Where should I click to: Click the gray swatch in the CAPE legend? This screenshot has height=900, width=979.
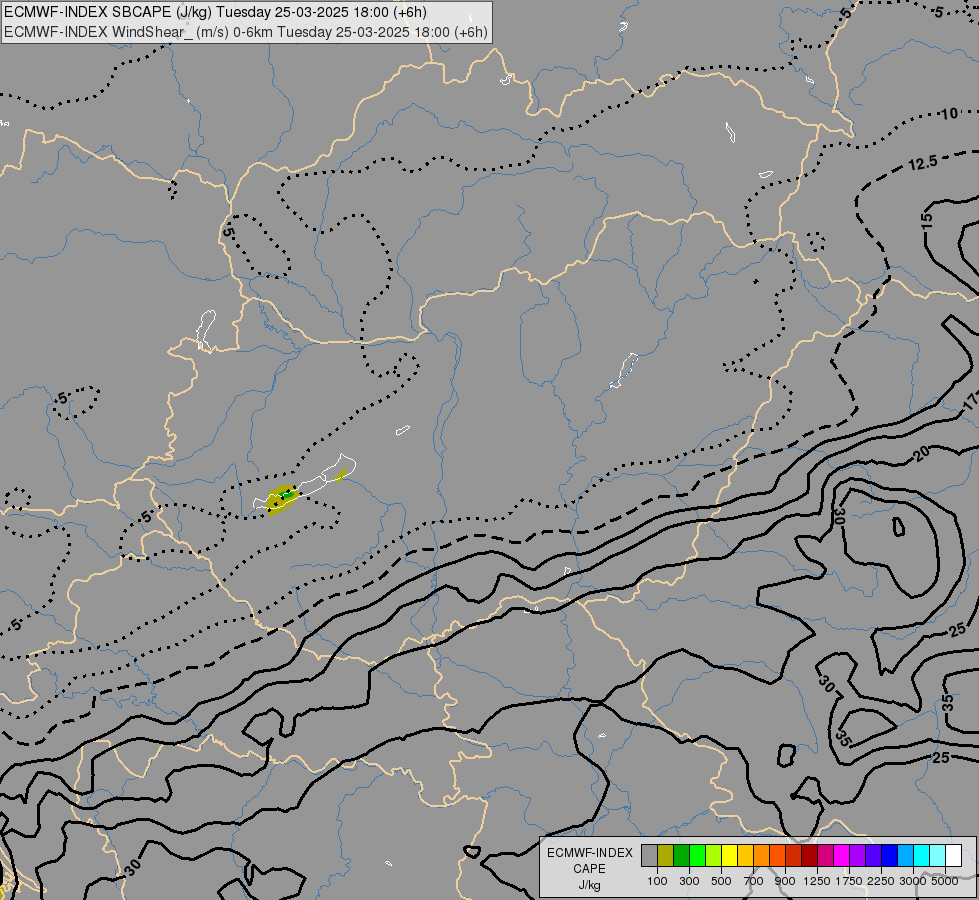[649, 855]
